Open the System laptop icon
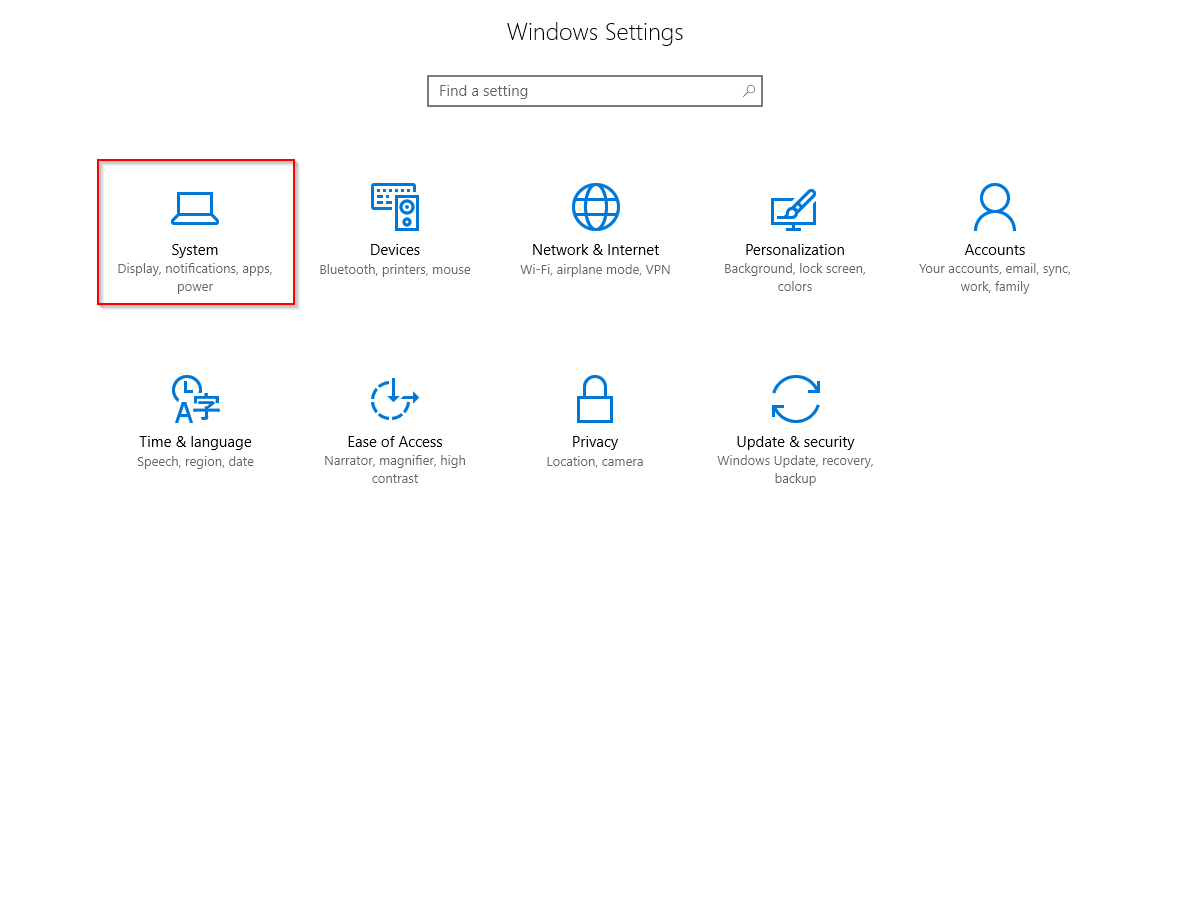The height and width of the screenshot is (900, 1189). [x=195, y=209]
